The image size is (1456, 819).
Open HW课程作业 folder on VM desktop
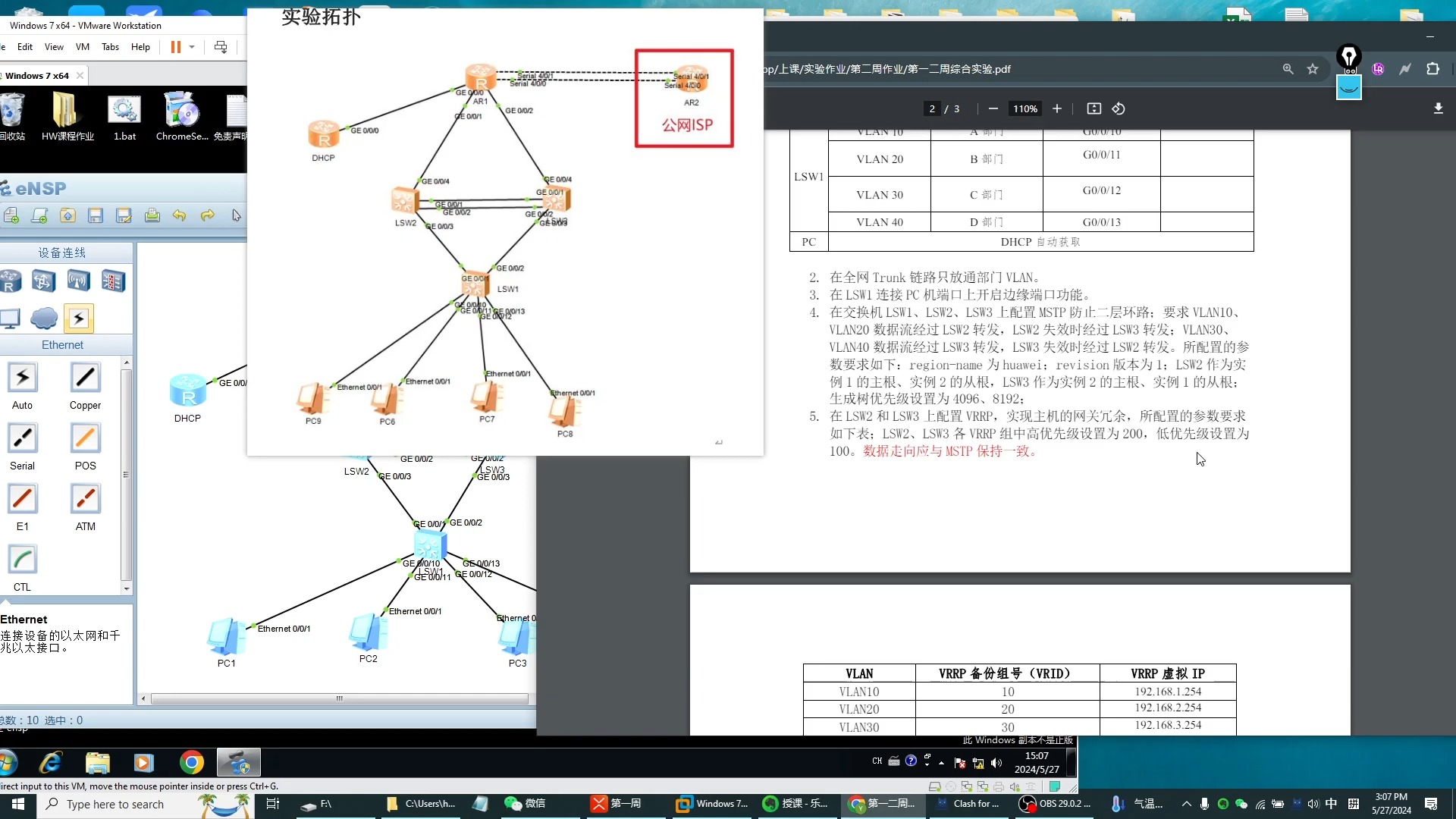(x=67, y=116)
